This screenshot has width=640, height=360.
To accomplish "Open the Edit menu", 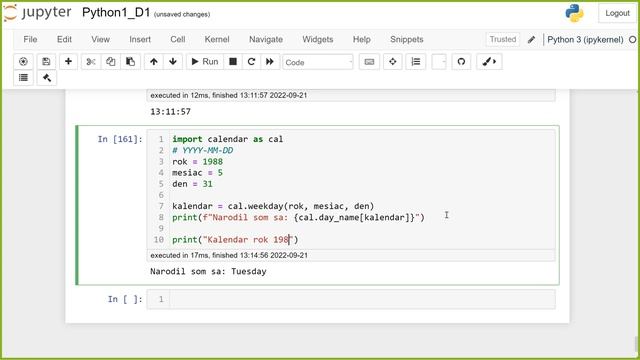I will click(x=64, y=40).
